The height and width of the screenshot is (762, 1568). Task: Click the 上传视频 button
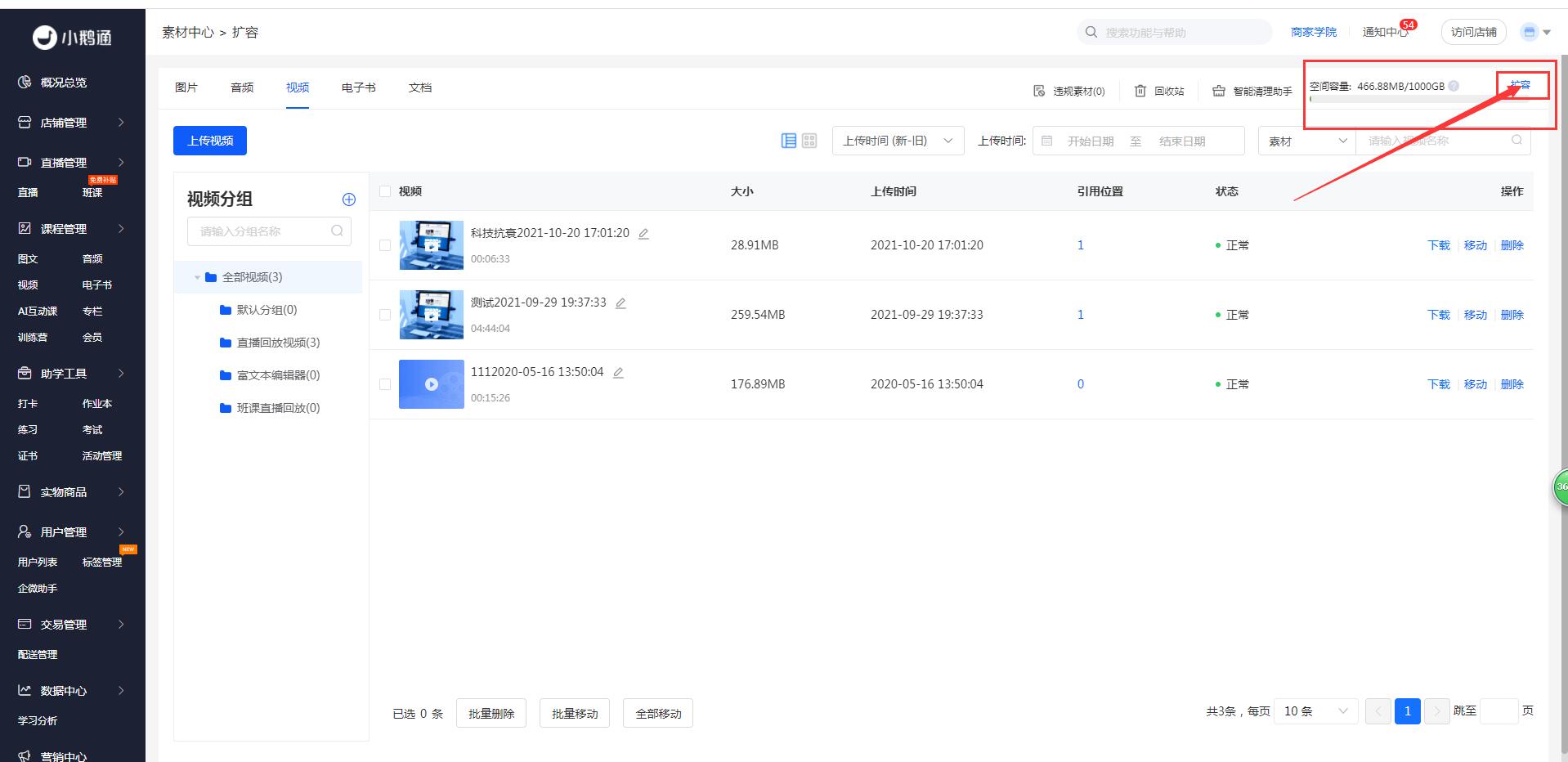(x=210, y=141)
